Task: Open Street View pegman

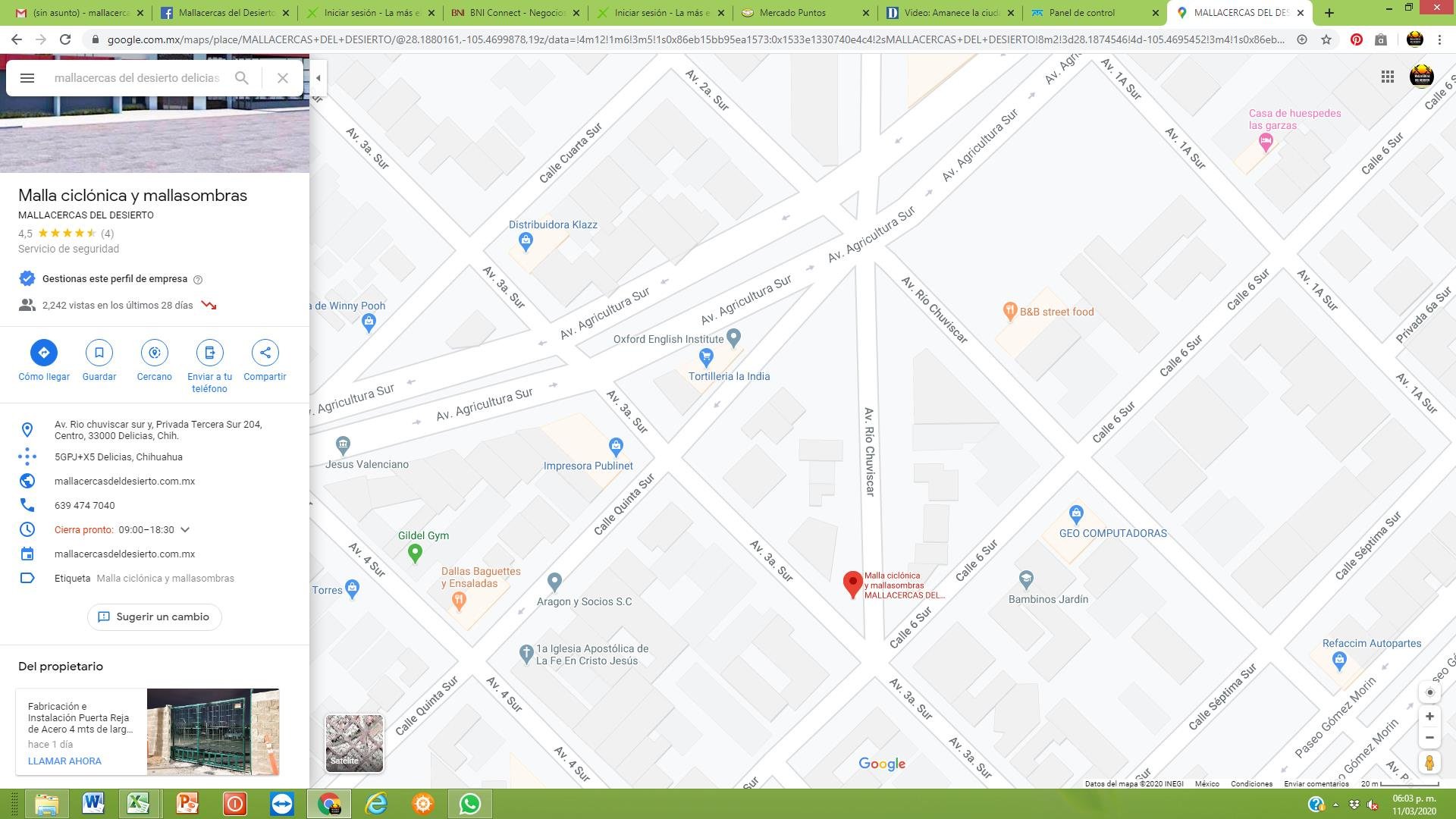Action: (1429, 763)
